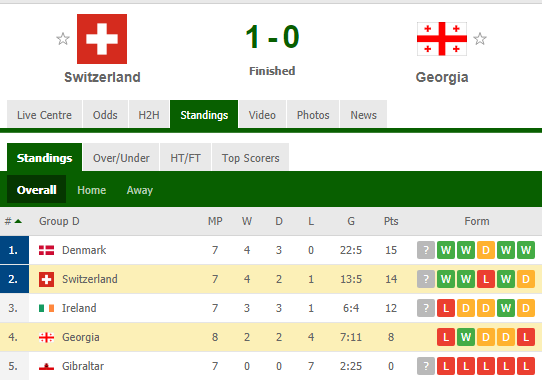Click Georgia's green W form badge

pos(466,337)
